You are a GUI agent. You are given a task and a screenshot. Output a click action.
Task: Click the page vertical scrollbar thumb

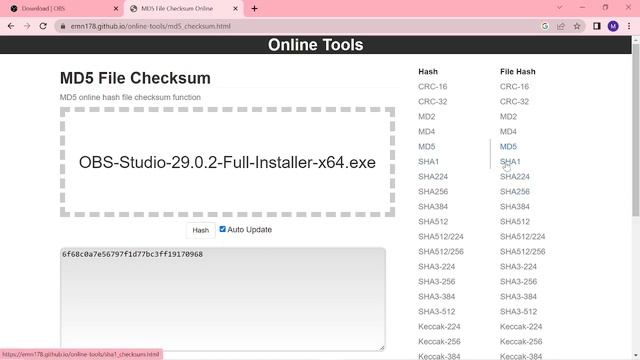pos(636,129)
